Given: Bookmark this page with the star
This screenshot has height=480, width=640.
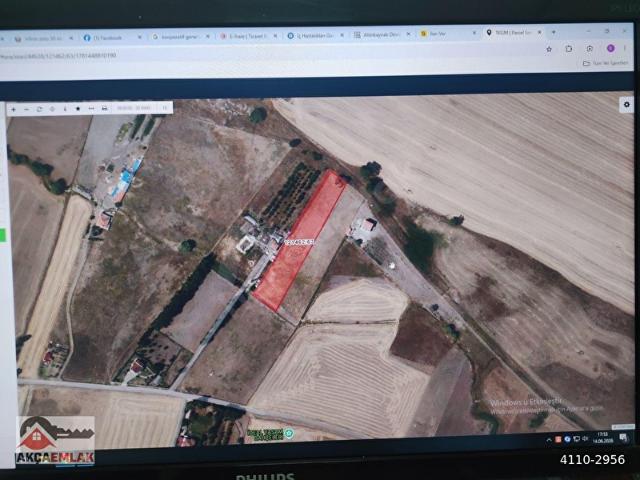Looking at the screenshot, I should click(x=549, y=49).
